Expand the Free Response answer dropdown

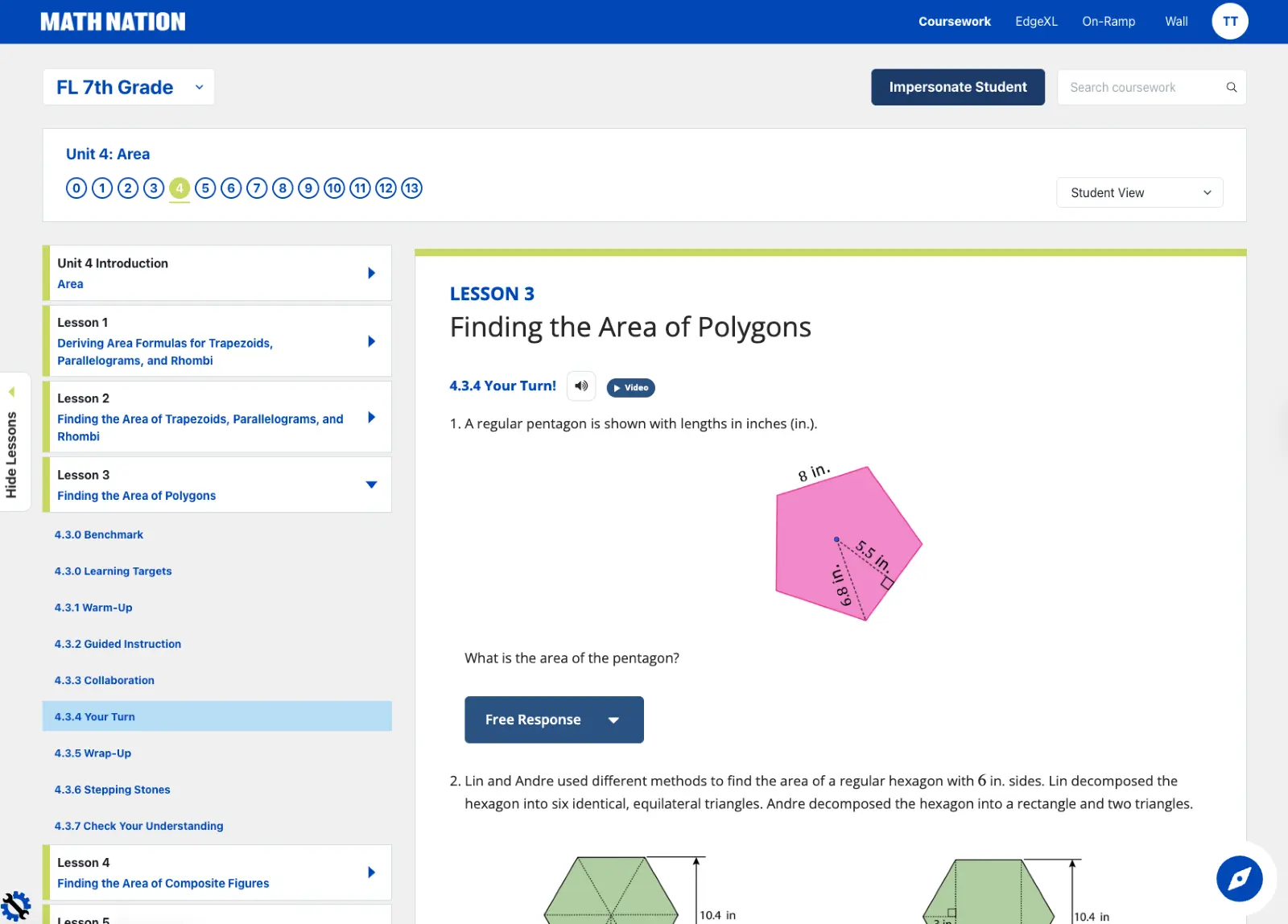coord(554,720)
